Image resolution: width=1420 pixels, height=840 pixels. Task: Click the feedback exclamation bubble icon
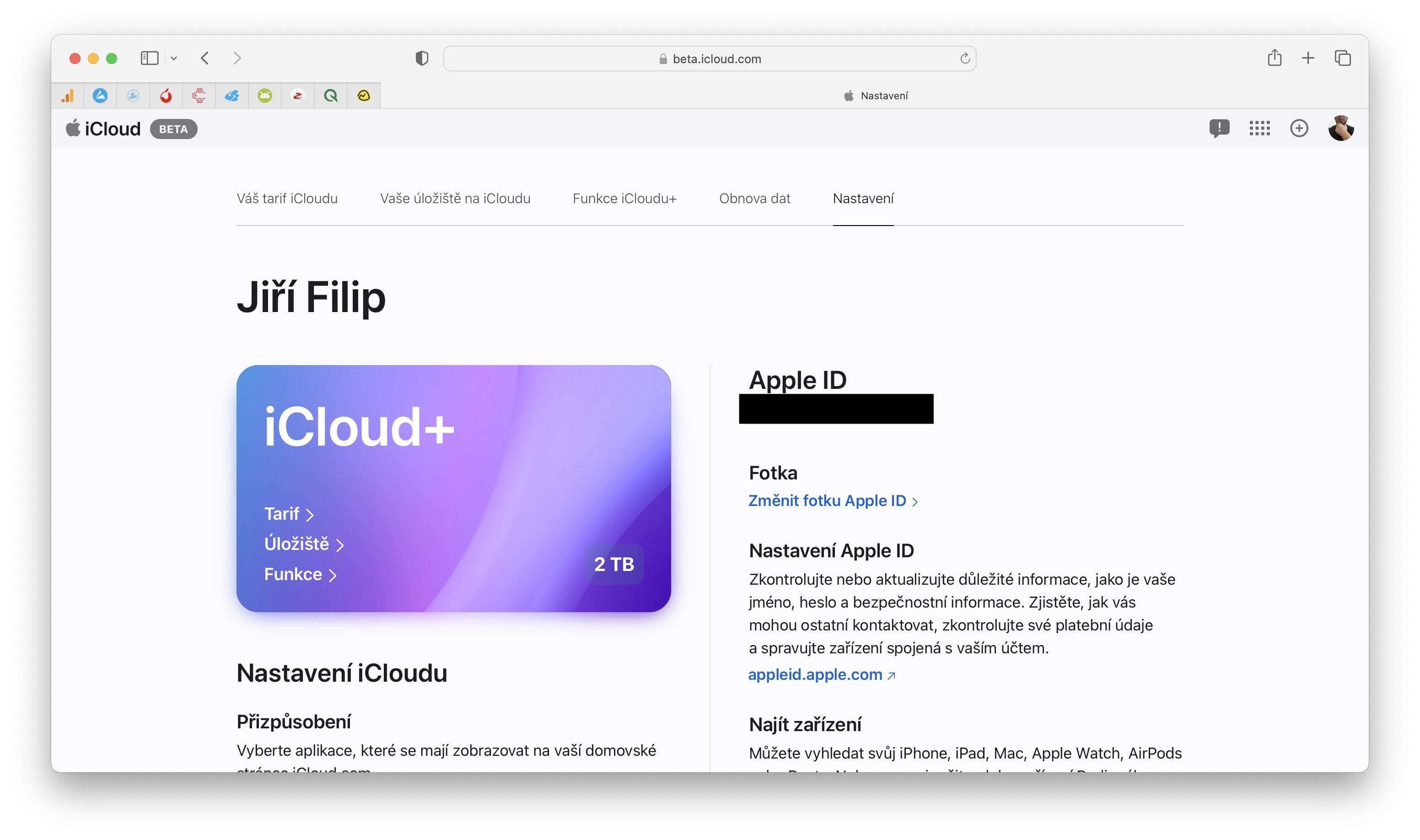[x=1219, y=128]
